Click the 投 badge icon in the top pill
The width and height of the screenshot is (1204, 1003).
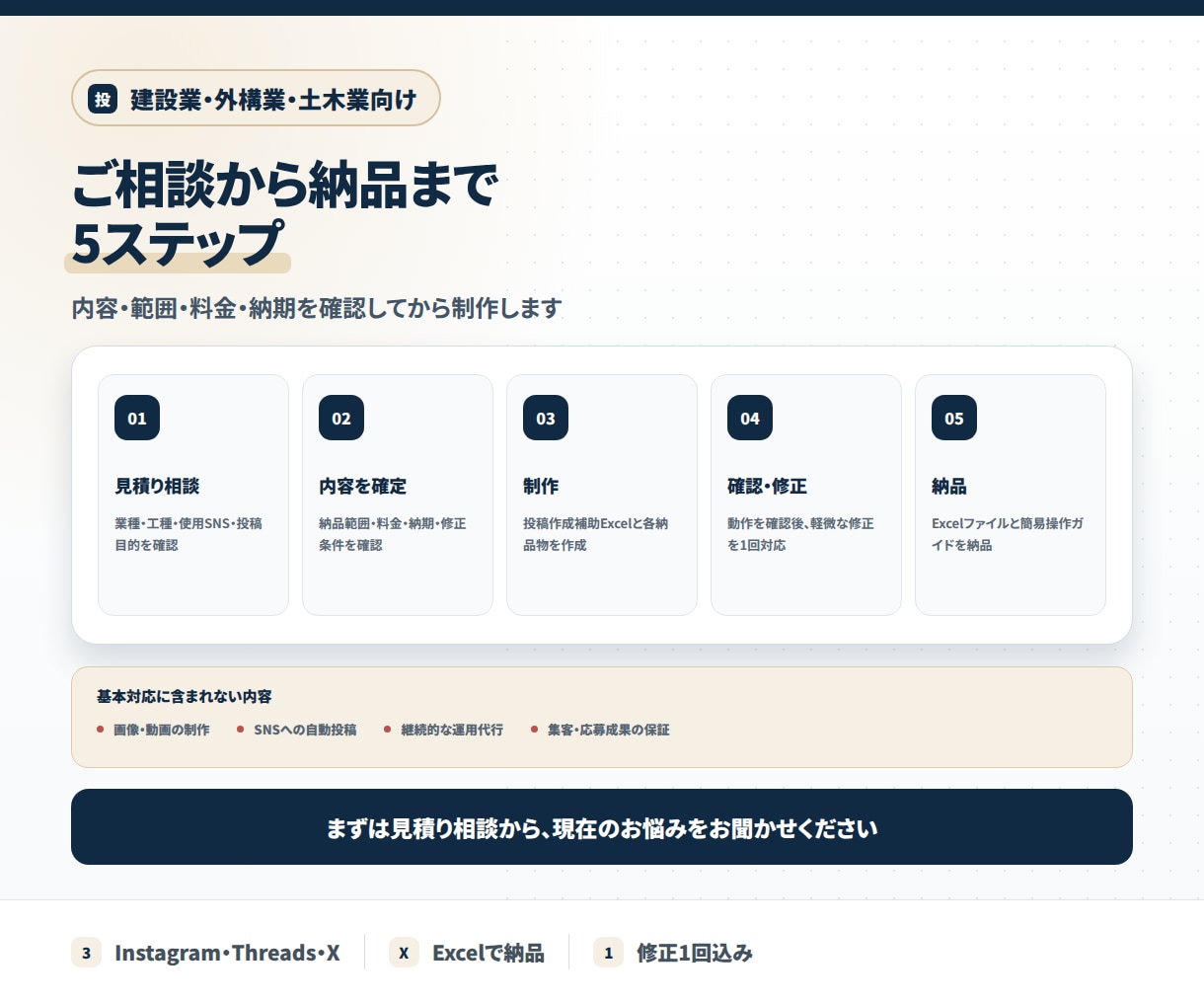[103, 99]
